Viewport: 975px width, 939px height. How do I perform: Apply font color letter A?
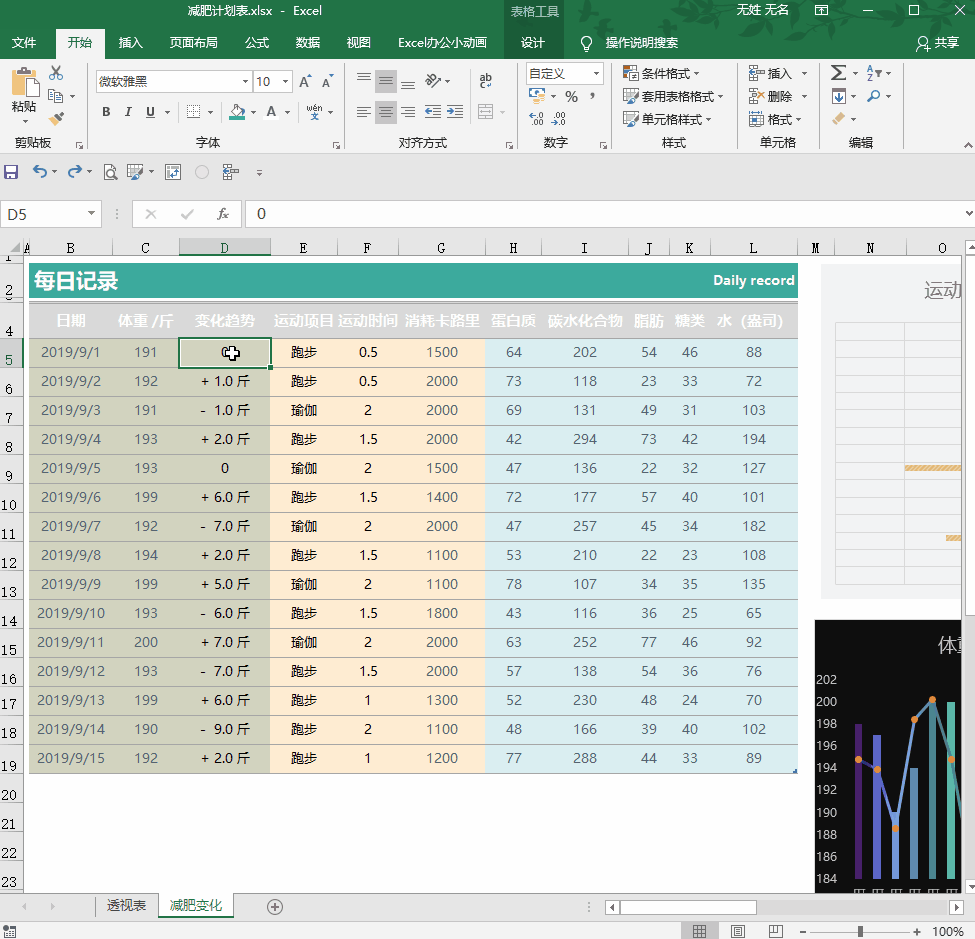click(271, 112)
